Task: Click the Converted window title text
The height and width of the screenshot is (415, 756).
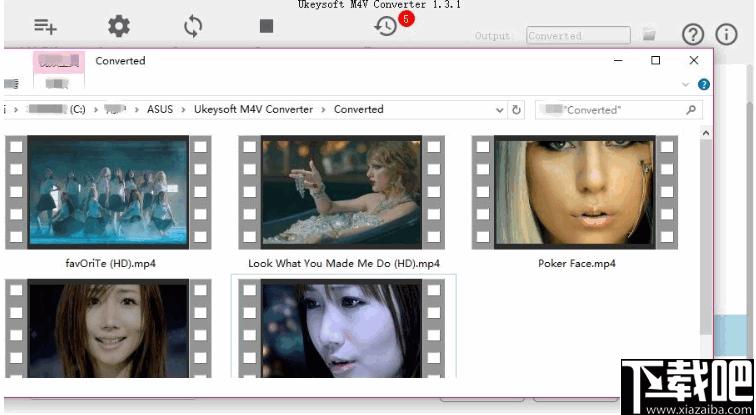Action: coord(120,61)
